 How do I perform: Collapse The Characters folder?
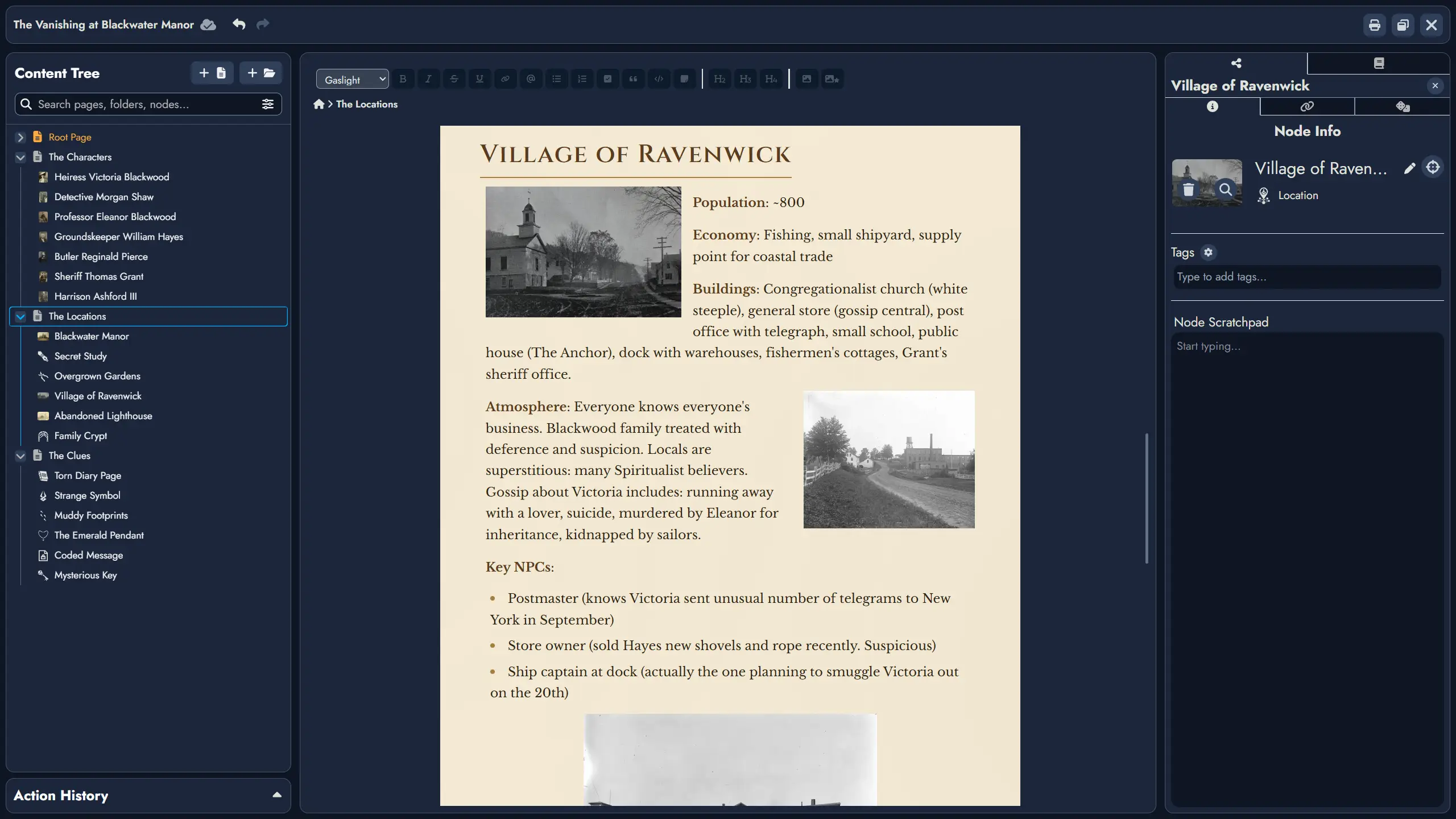(x=20, y=157)
